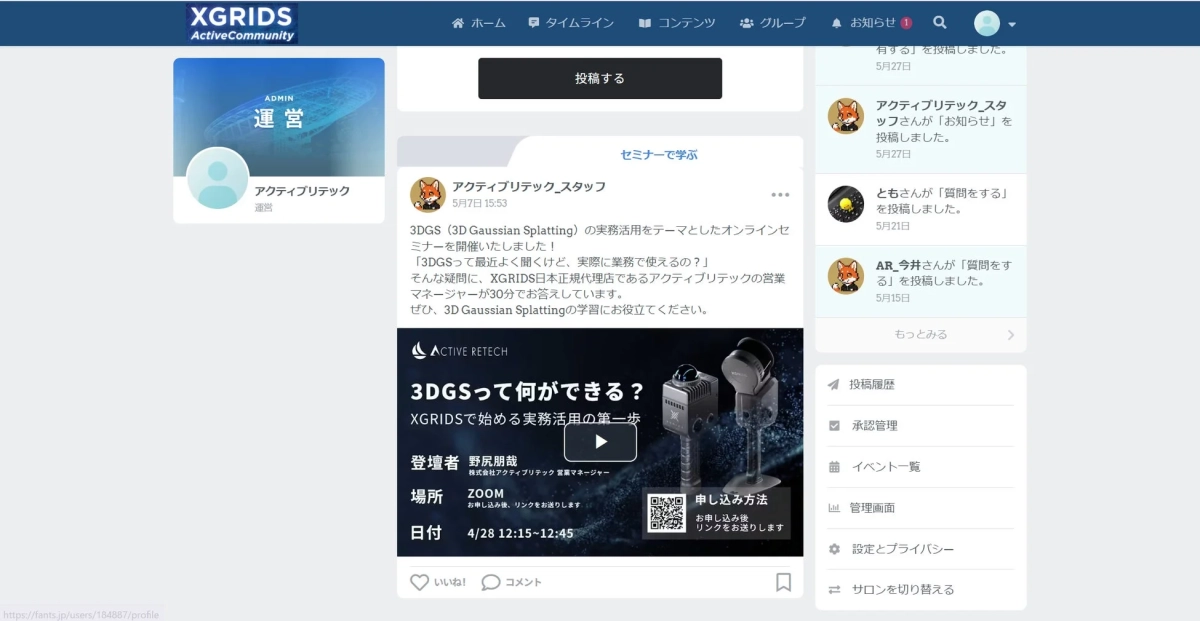Open the ホーム home nav item

(x=479, y=23)
